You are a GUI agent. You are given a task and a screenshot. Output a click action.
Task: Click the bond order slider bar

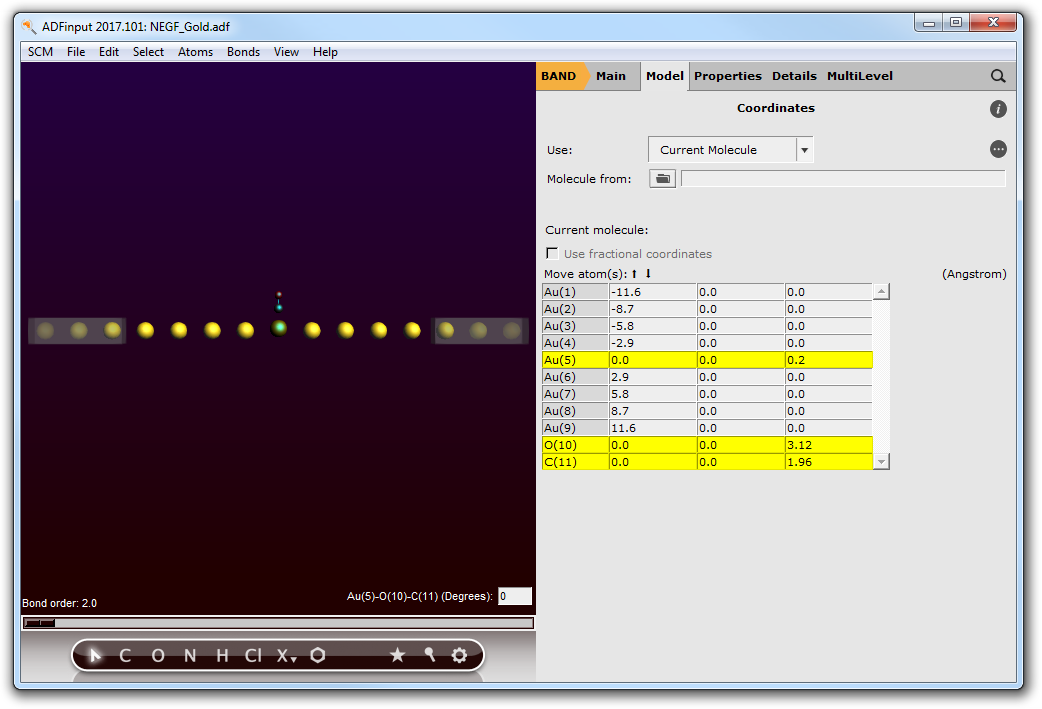pyautogui.click(x=278, y=623)
